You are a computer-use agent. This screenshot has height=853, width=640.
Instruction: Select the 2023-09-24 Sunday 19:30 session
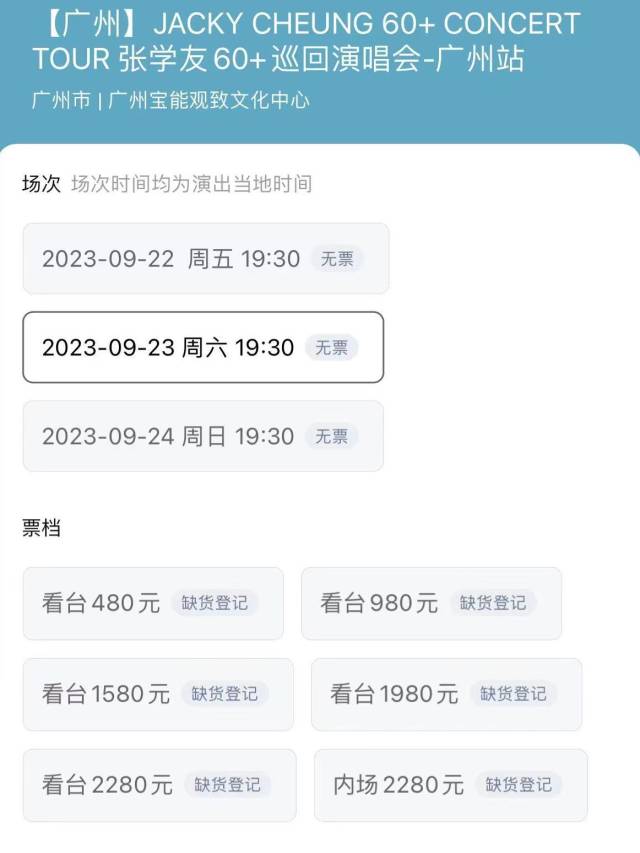point(203,436)
